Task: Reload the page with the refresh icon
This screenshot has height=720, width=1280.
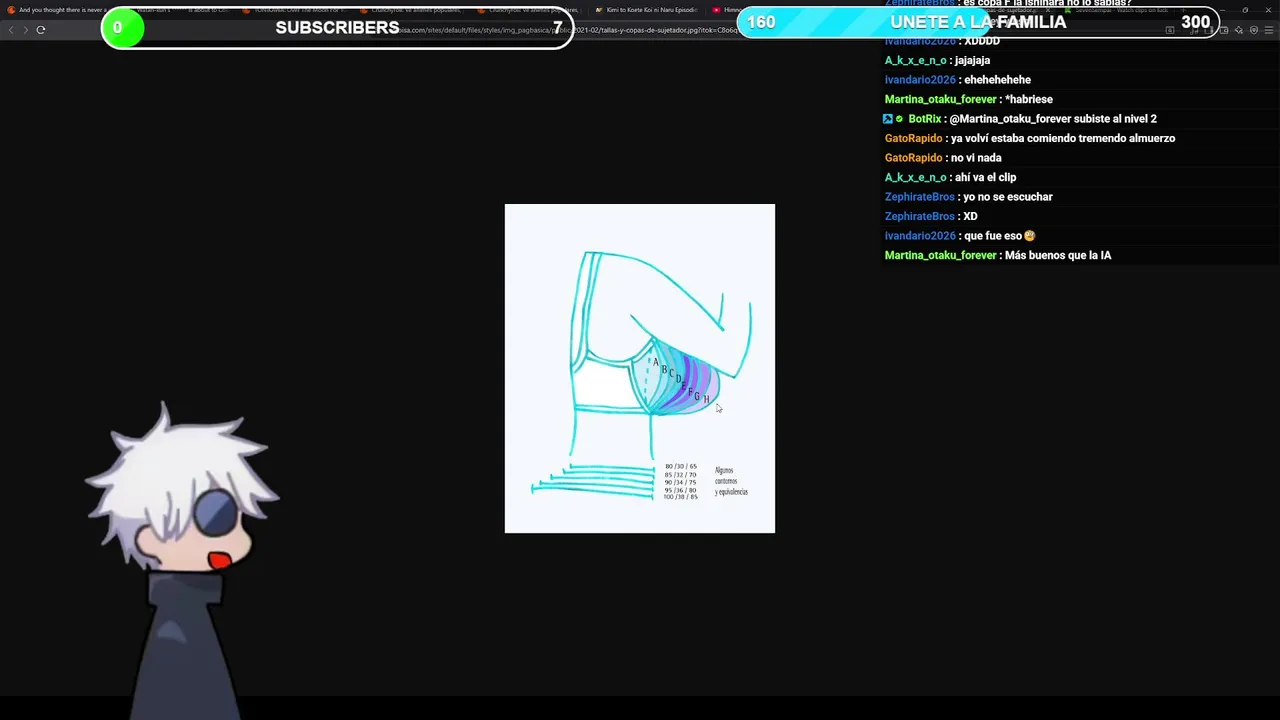Action: pyautogui.click(x=41, y=30)
